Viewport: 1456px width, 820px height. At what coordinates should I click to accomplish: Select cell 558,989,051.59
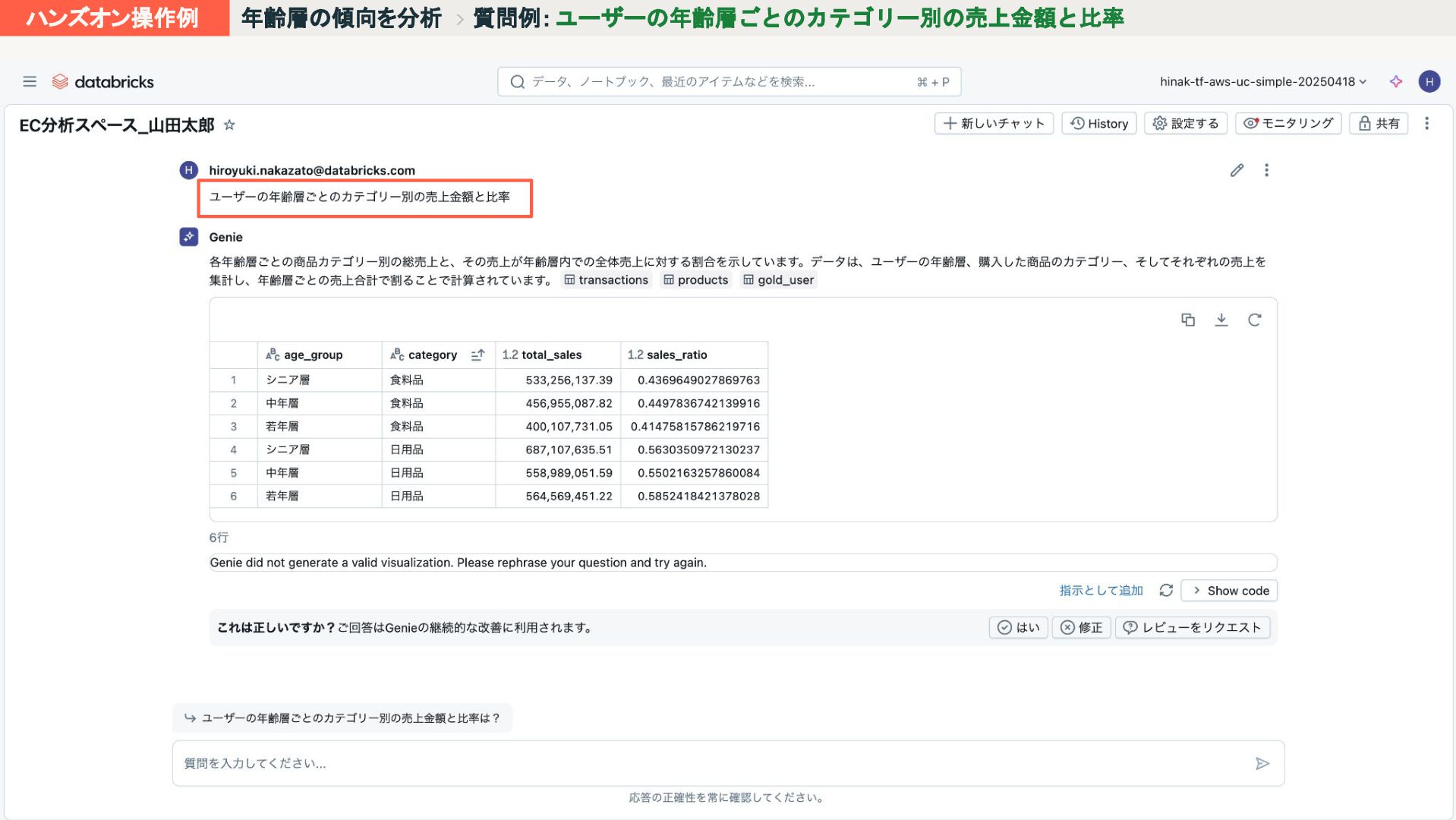pyautogui.click(x=558, y=472)
